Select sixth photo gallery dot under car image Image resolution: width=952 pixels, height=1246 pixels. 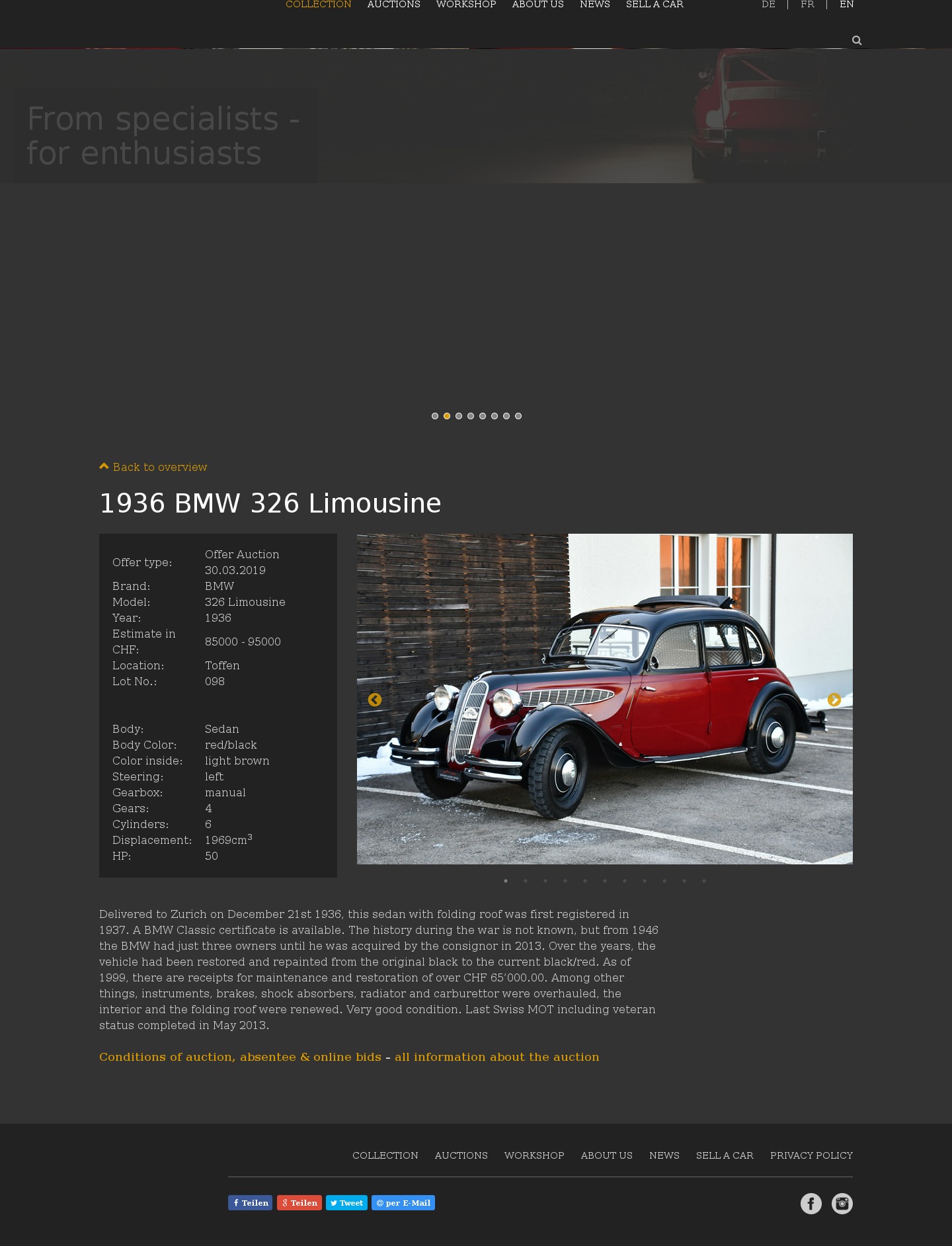605,881
